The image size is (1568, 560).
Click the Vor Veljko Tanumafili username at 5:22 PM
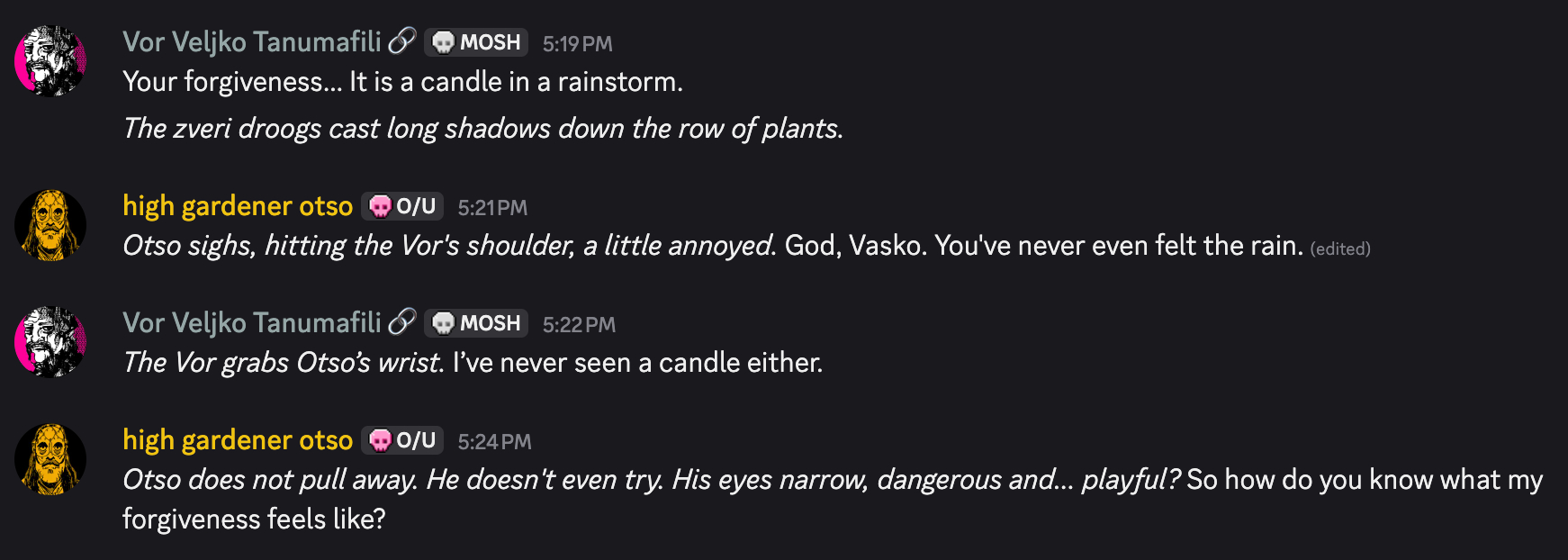252,323
